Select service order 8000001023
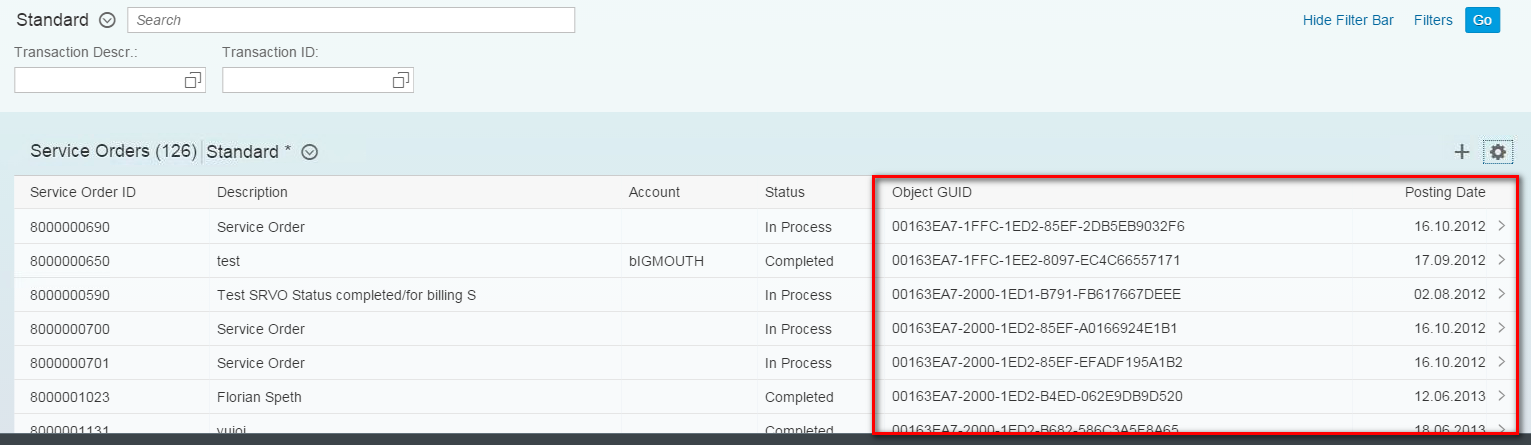1531x445 pixels. point(70,397)
